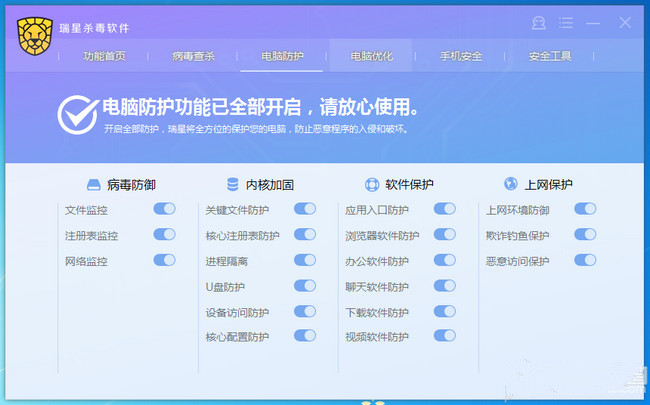This screenshot has height=405, width=650.
Task: Click the 恶意访问保护 label
Action: [517, 261]
